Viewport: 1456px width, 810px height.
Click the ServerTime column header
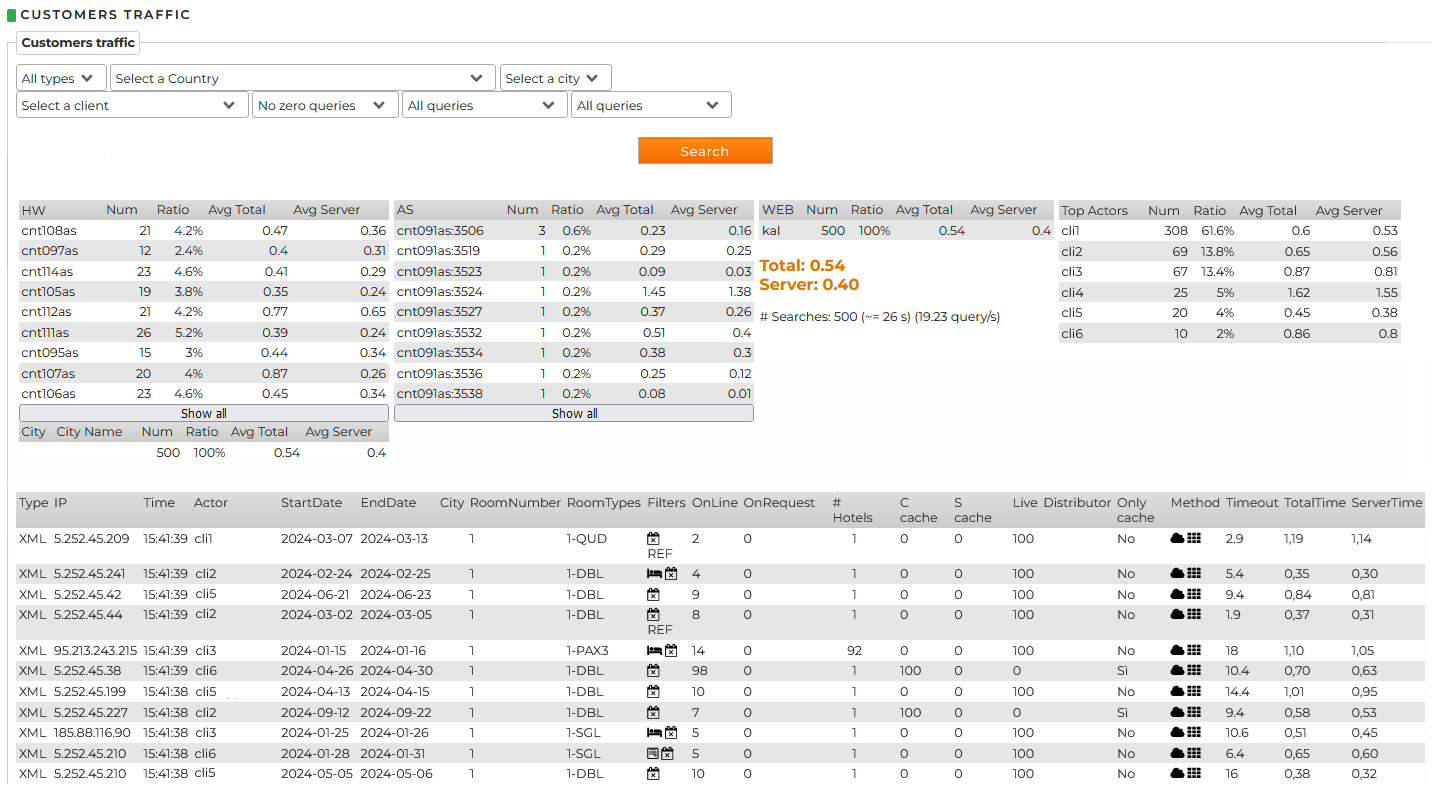pyautogui.click(x=1386, y=503)
